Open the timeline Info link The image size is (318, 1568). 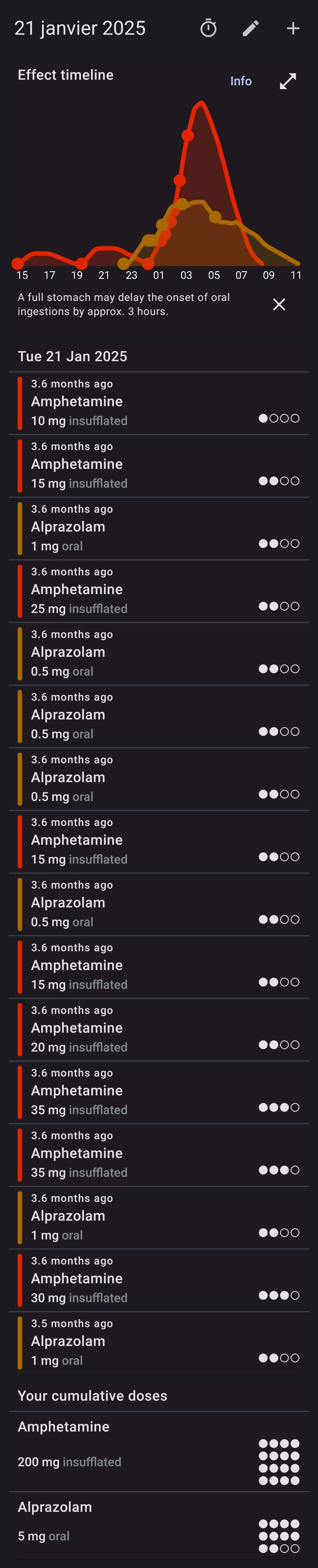[x=241, y=81]
